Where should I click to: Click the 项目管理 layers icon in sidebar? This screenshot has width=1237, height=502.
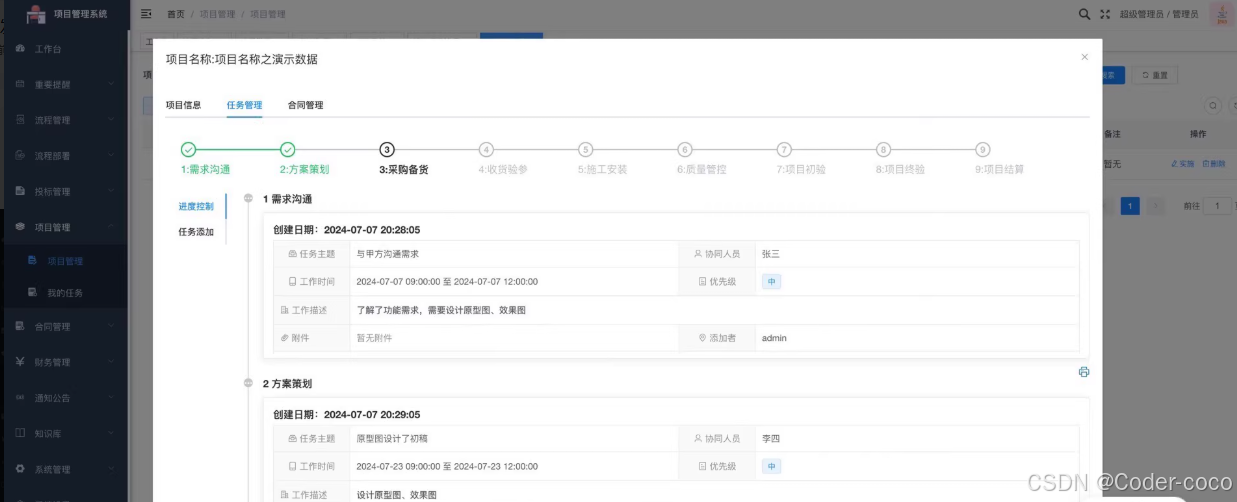click(x=20, y=227)
